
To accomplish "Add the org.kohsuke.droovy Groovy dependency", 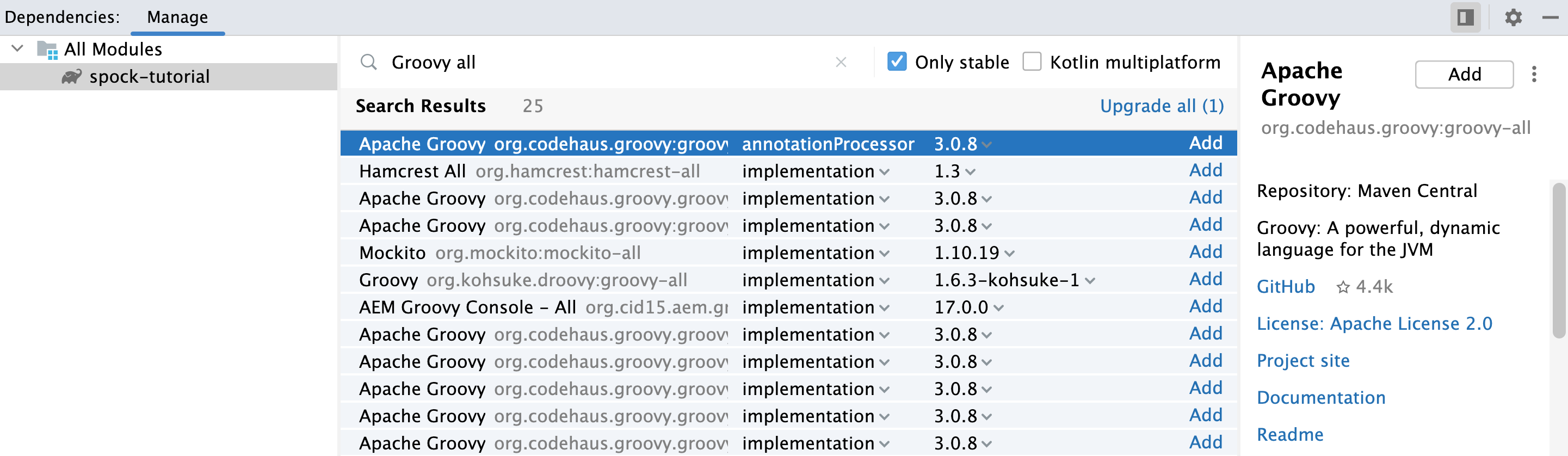I will 1205,280.
